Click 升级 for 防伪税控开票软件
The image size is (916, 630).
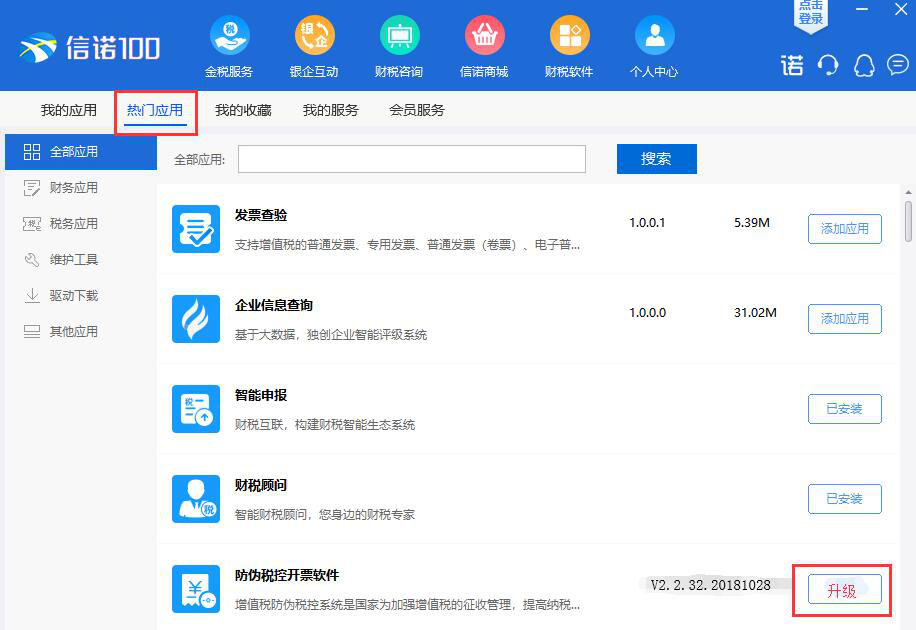pos(845,590)
